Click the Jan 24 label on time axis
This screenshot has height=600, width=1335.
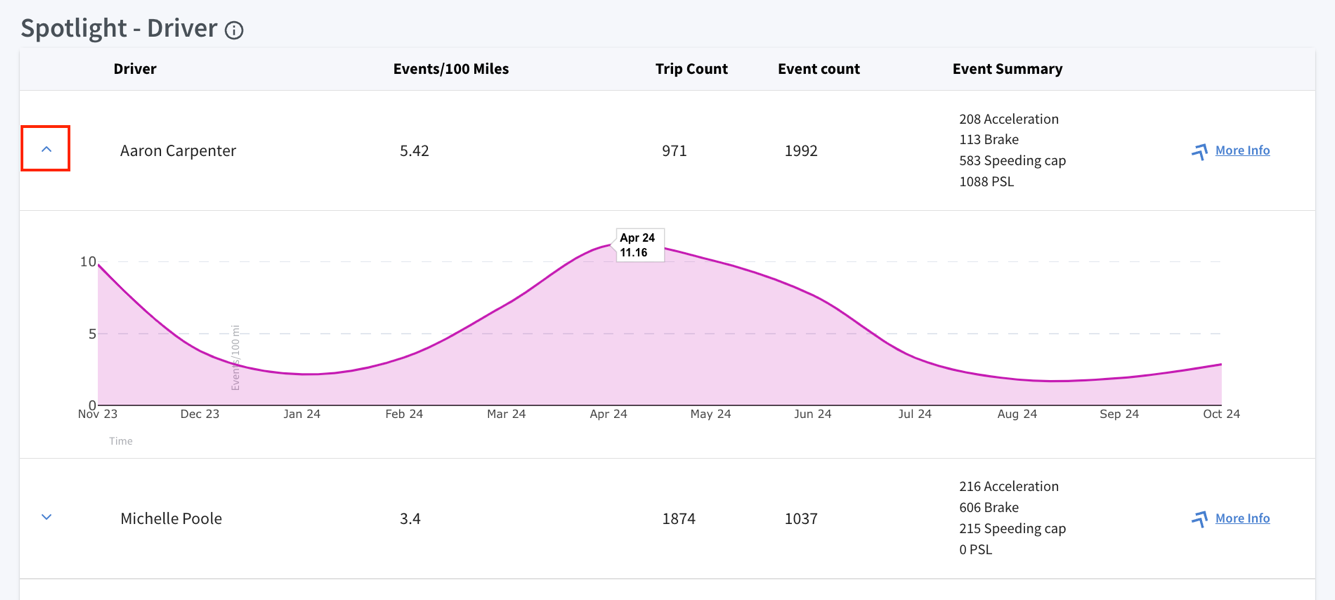[x=302, y=414]
